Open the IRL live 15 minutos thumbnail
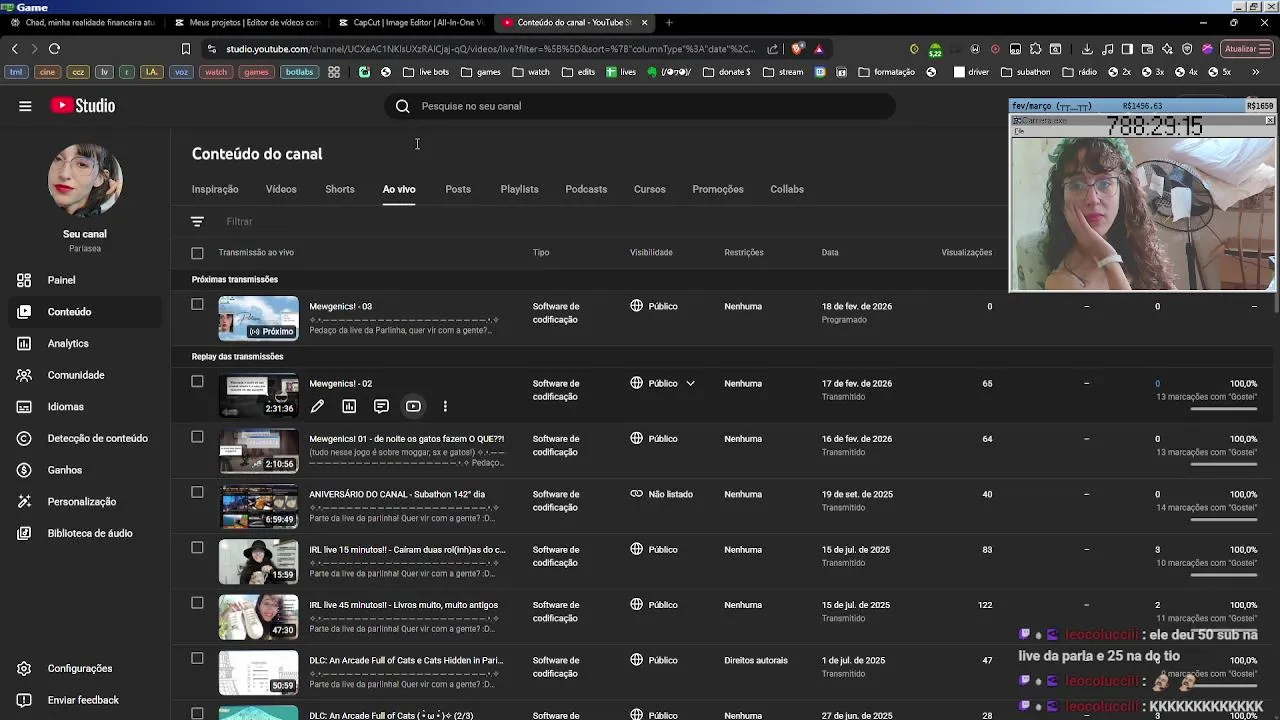This screenshot has height=720, width=1280. (x=258, y=562)
